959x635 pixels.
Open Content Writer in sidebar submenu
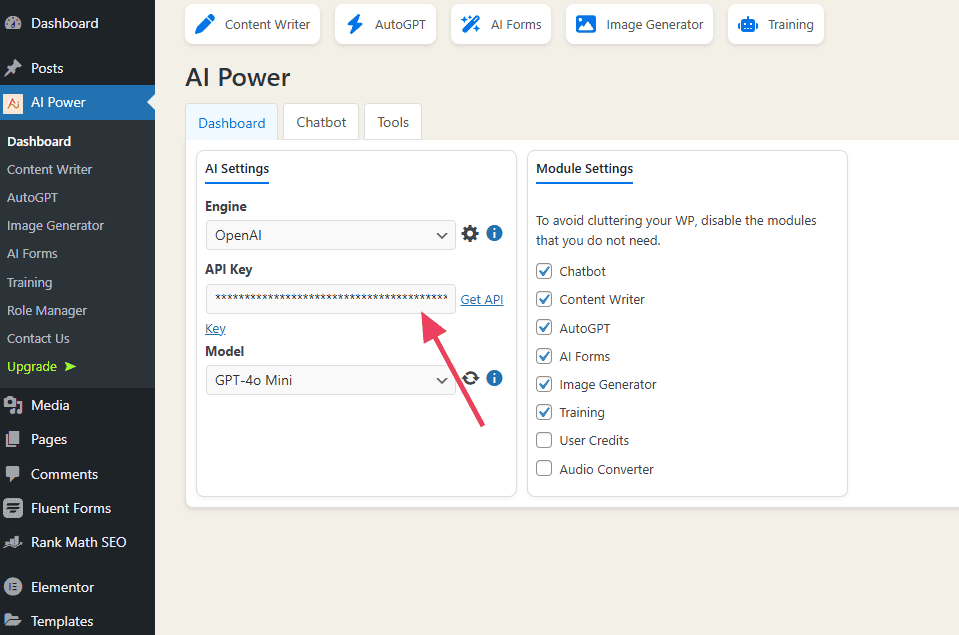pyautogui.click(x=50, y=169)
